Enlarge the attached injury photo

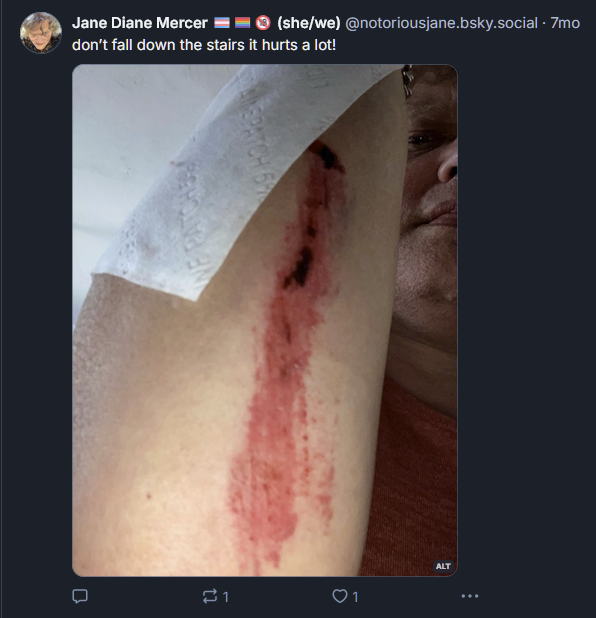point(264,320)
